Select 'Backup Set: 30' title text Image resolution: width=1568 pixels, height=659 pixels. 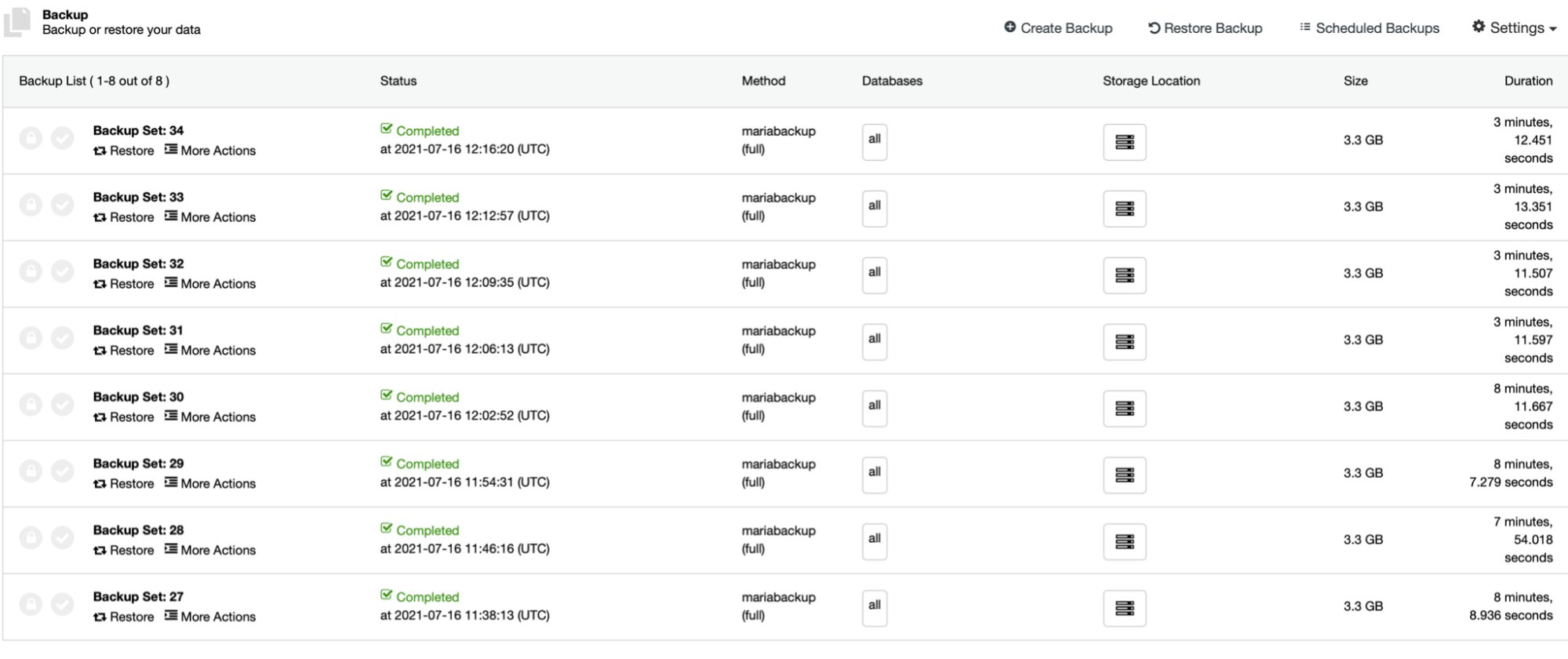click(138, 397)
